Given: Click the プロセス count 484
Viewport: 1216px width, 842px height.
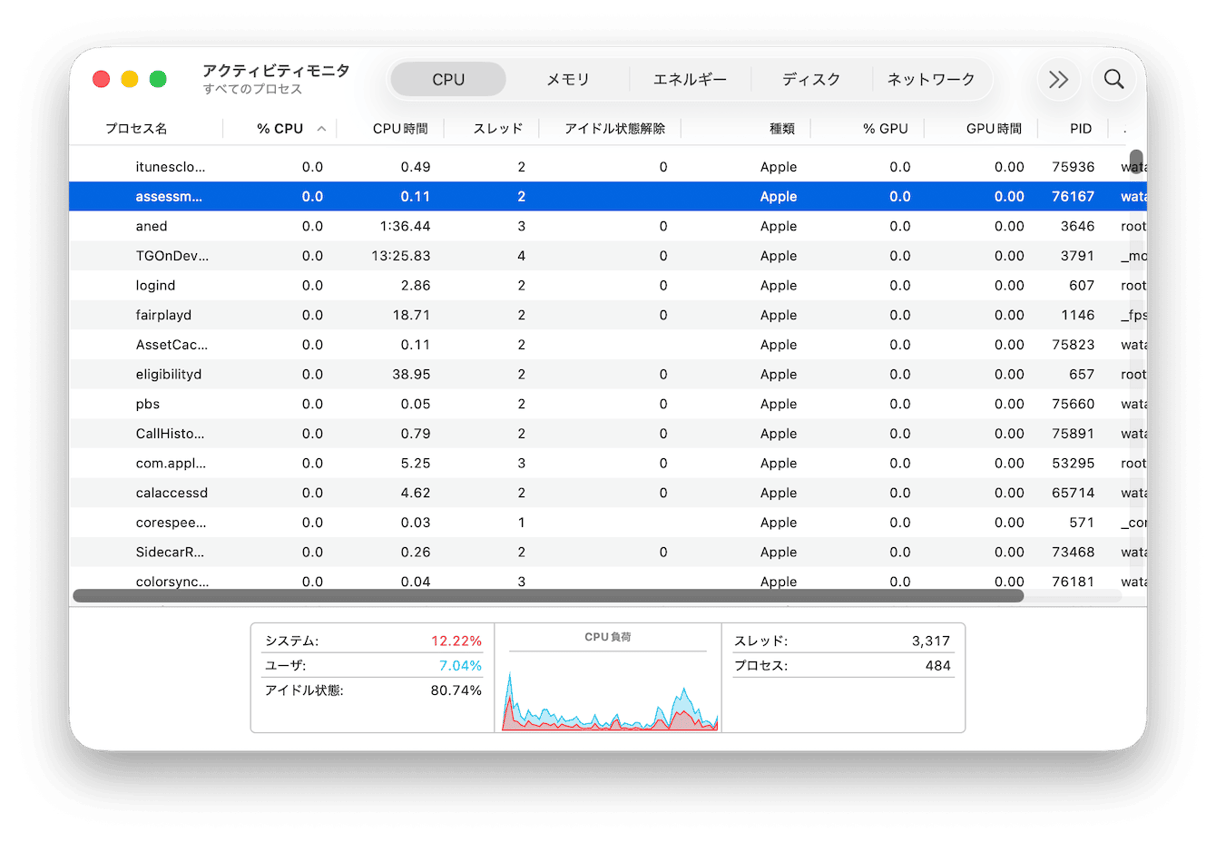Looking at the screenshot, I should (938, 665).
